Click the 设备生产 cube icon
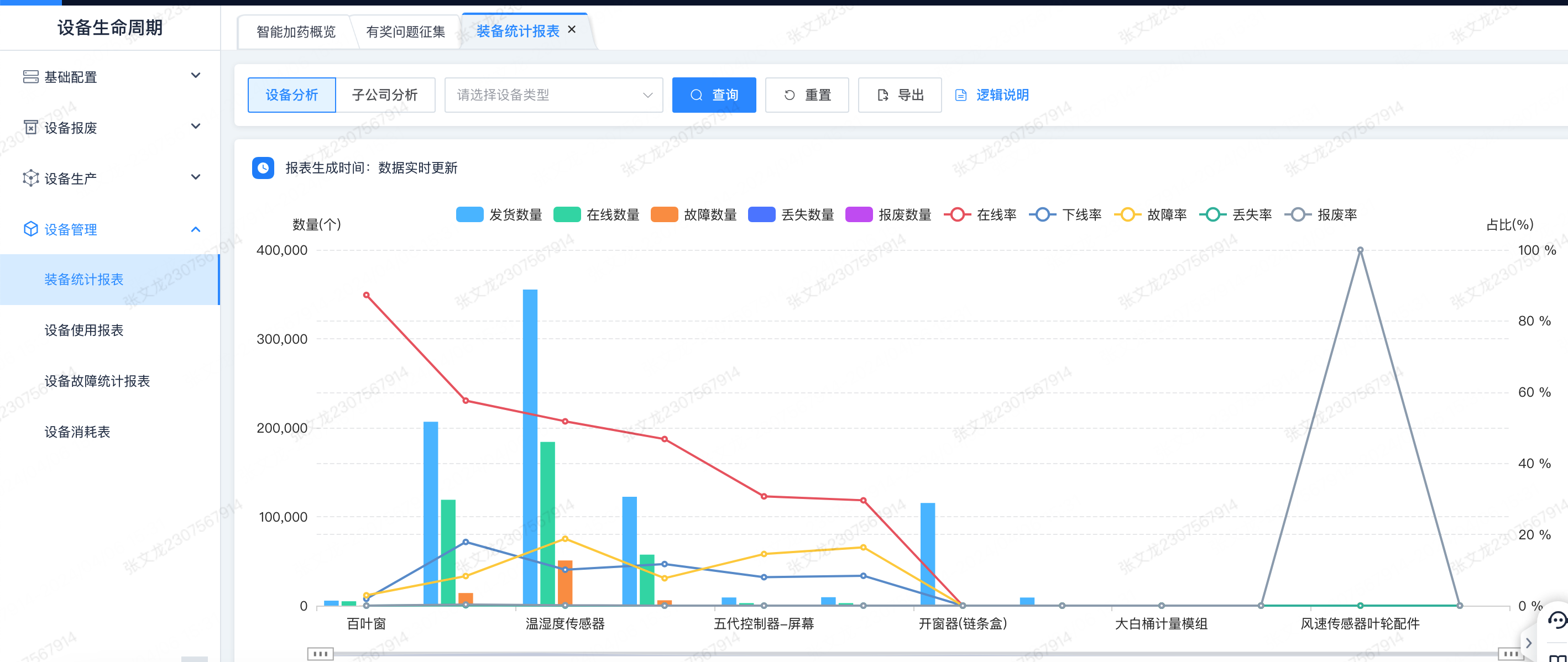The width and height of the screenshot is (1568, 662). (x=30, y=178)
